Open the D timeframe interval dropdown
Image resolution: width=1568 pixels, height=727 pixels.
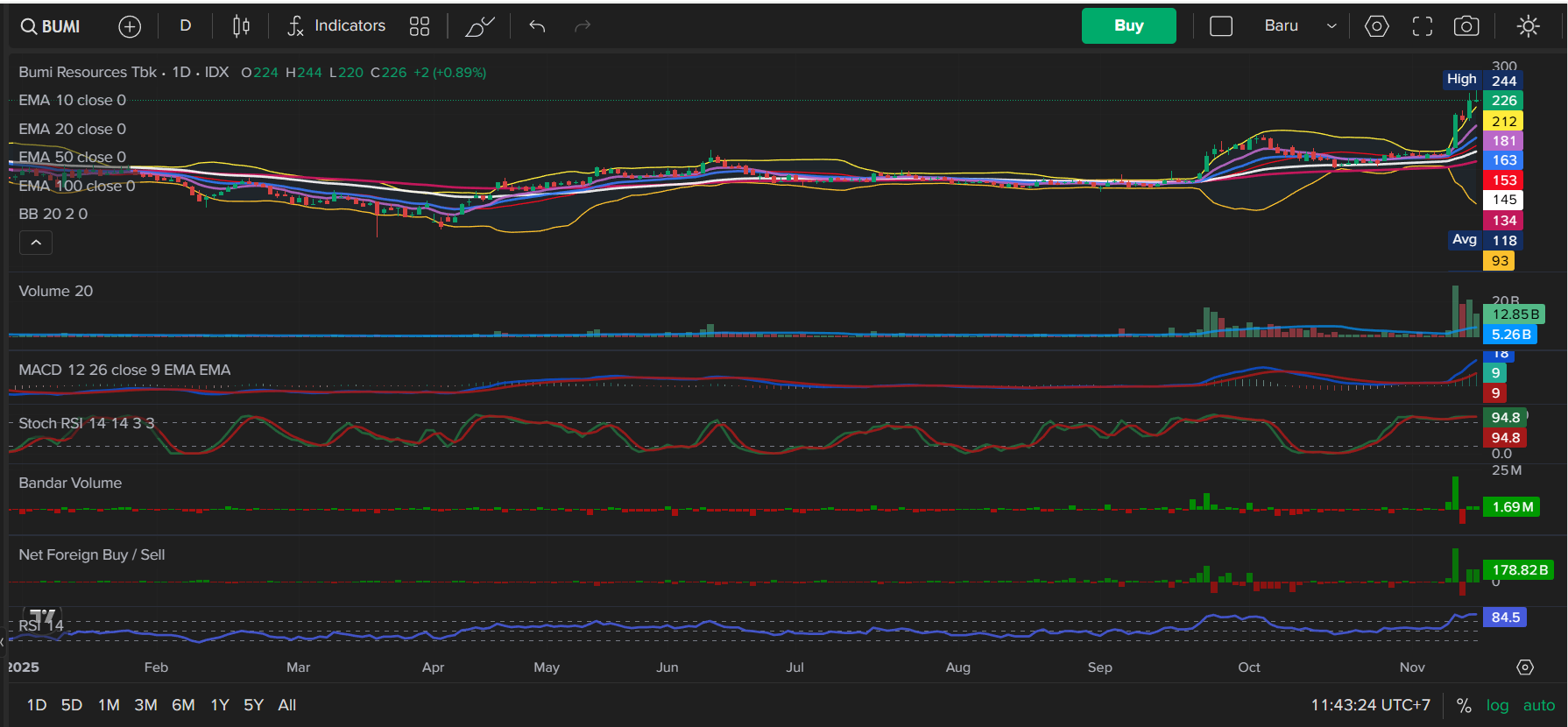pos(186,26)
